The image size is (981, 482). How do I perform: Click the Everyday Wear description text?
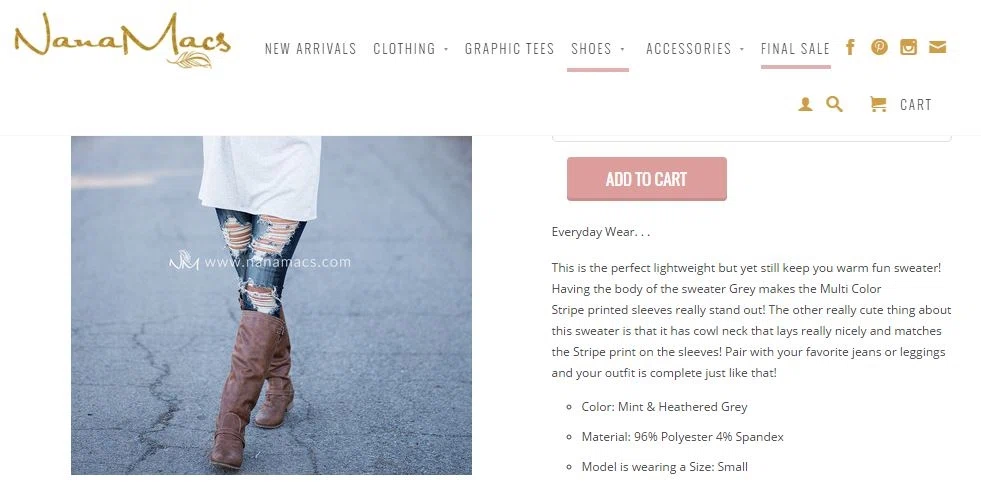point(601,232)
